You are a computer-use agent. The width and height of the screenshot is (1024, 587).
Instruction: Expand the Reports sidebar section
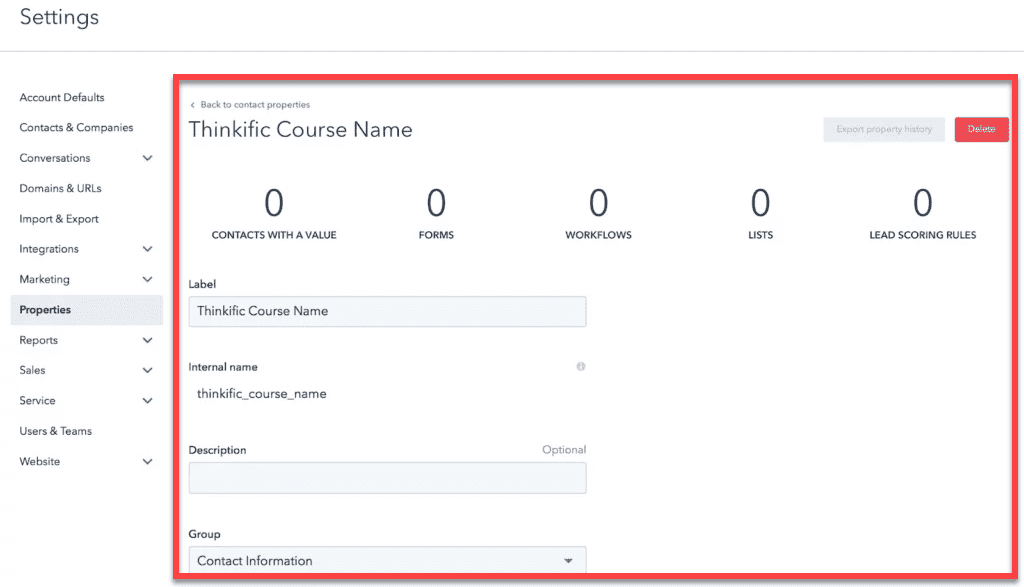point(148,340)
